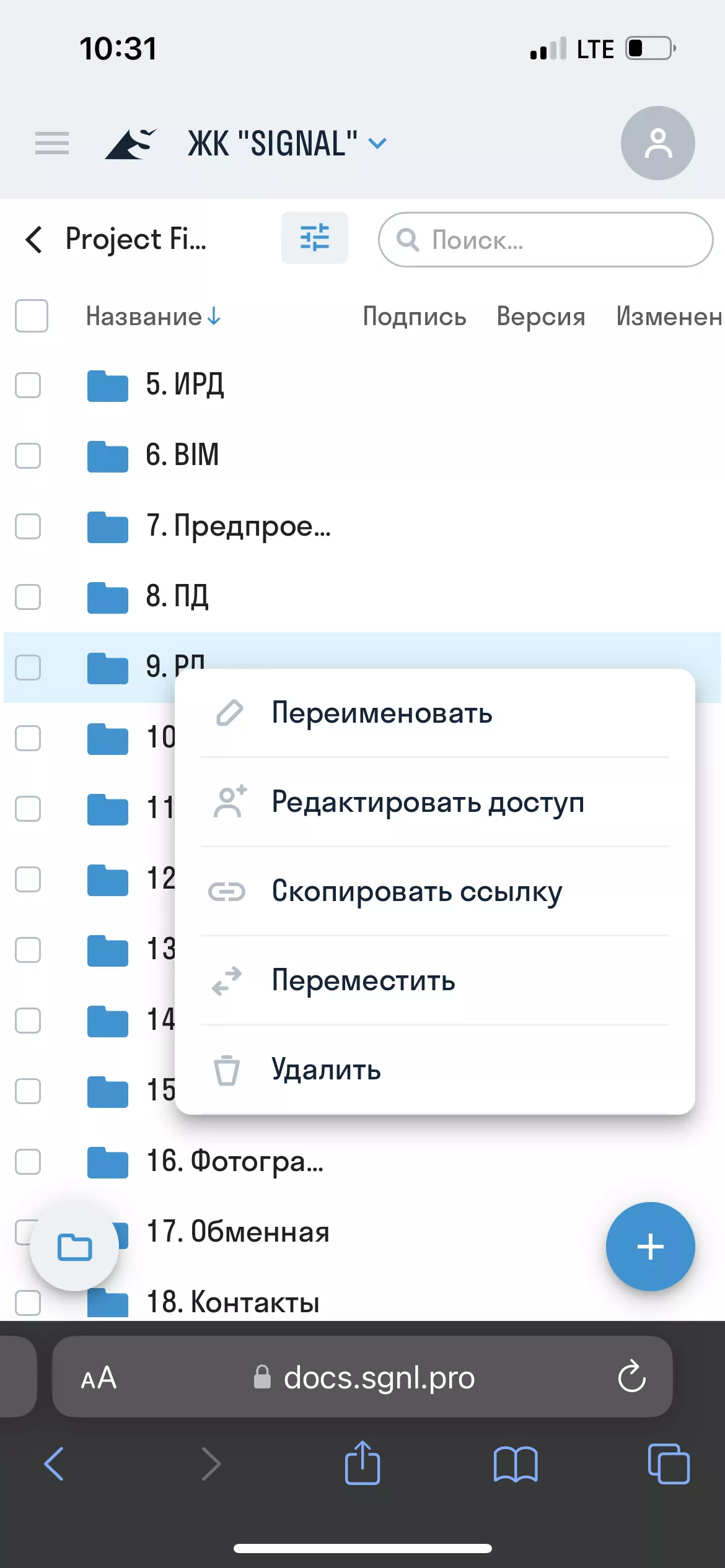Open the hamburger navigation menu
This screenshot has width=725, height=1568.
click(51, 142)
